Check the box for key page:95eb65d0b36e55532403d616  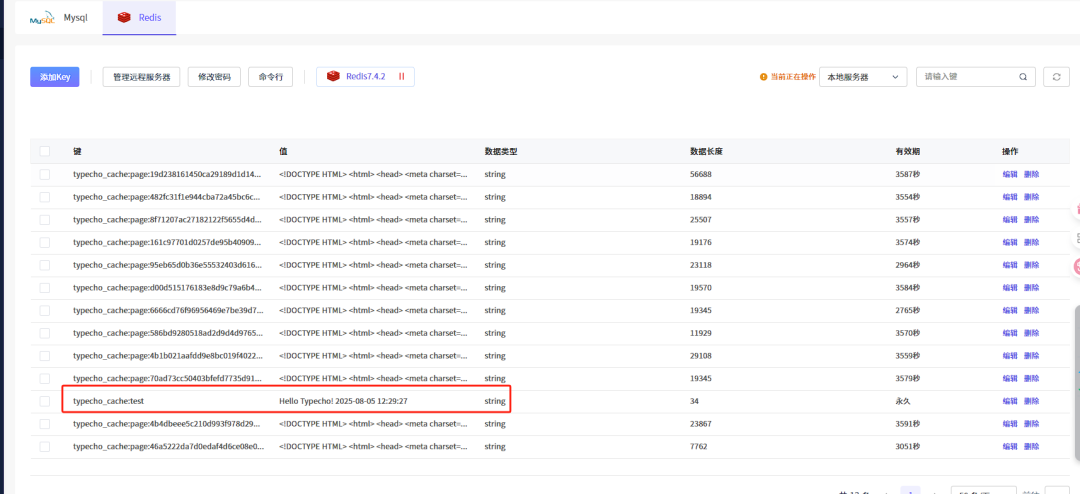tap(45, 265)
